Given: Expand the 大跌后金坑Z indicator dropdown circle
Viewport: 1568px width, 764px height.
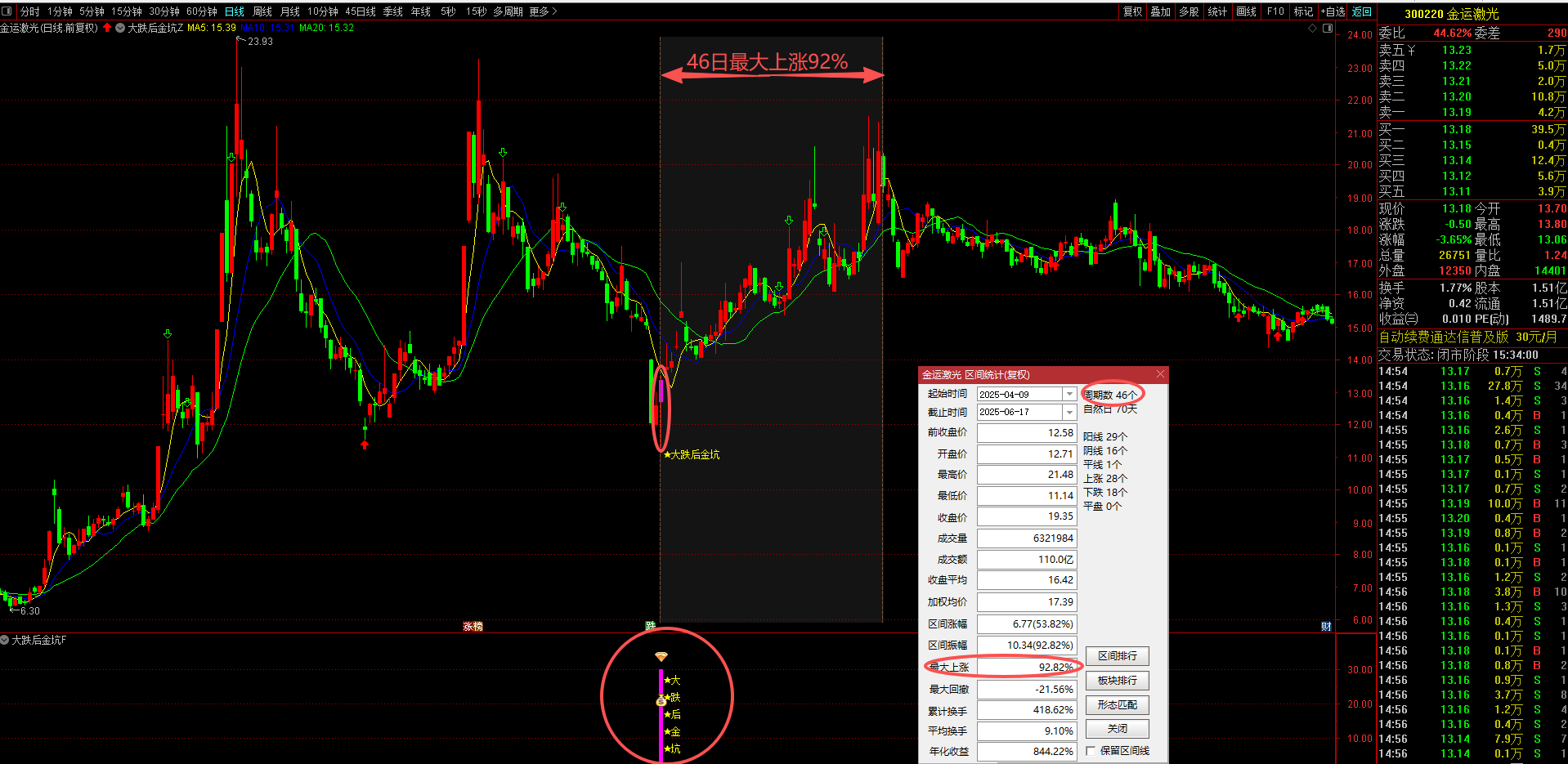Looking at the screenshot, I should tap(120, 28).
